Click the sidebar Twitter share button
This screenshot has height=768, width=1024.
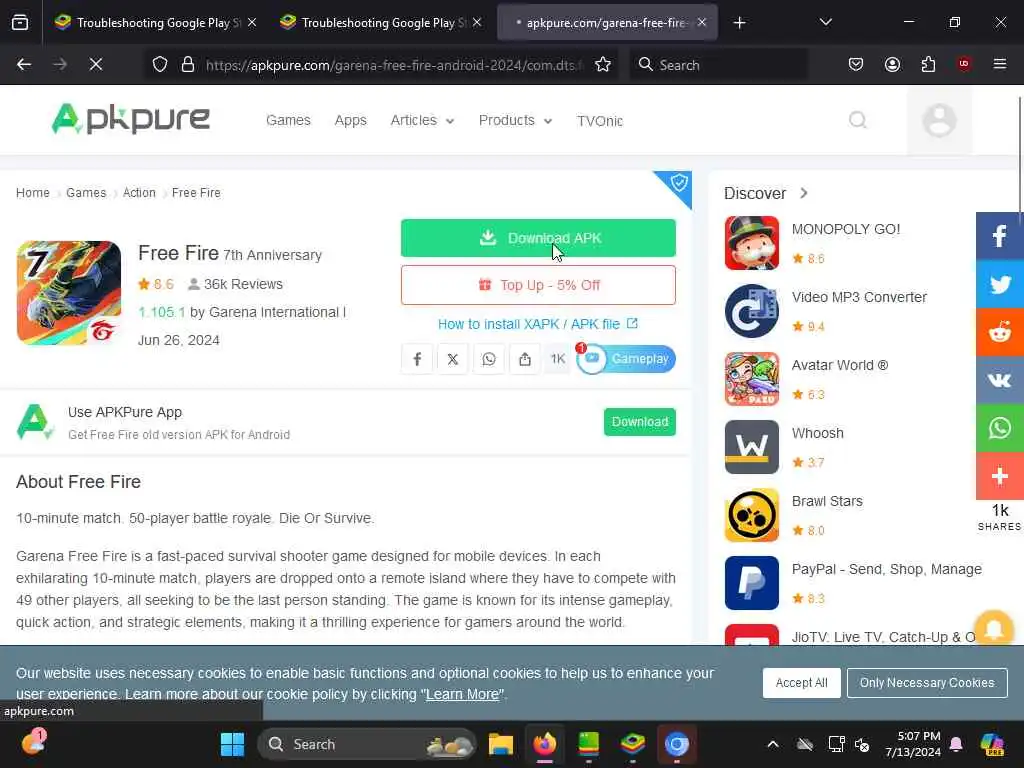click(1000, 284)
